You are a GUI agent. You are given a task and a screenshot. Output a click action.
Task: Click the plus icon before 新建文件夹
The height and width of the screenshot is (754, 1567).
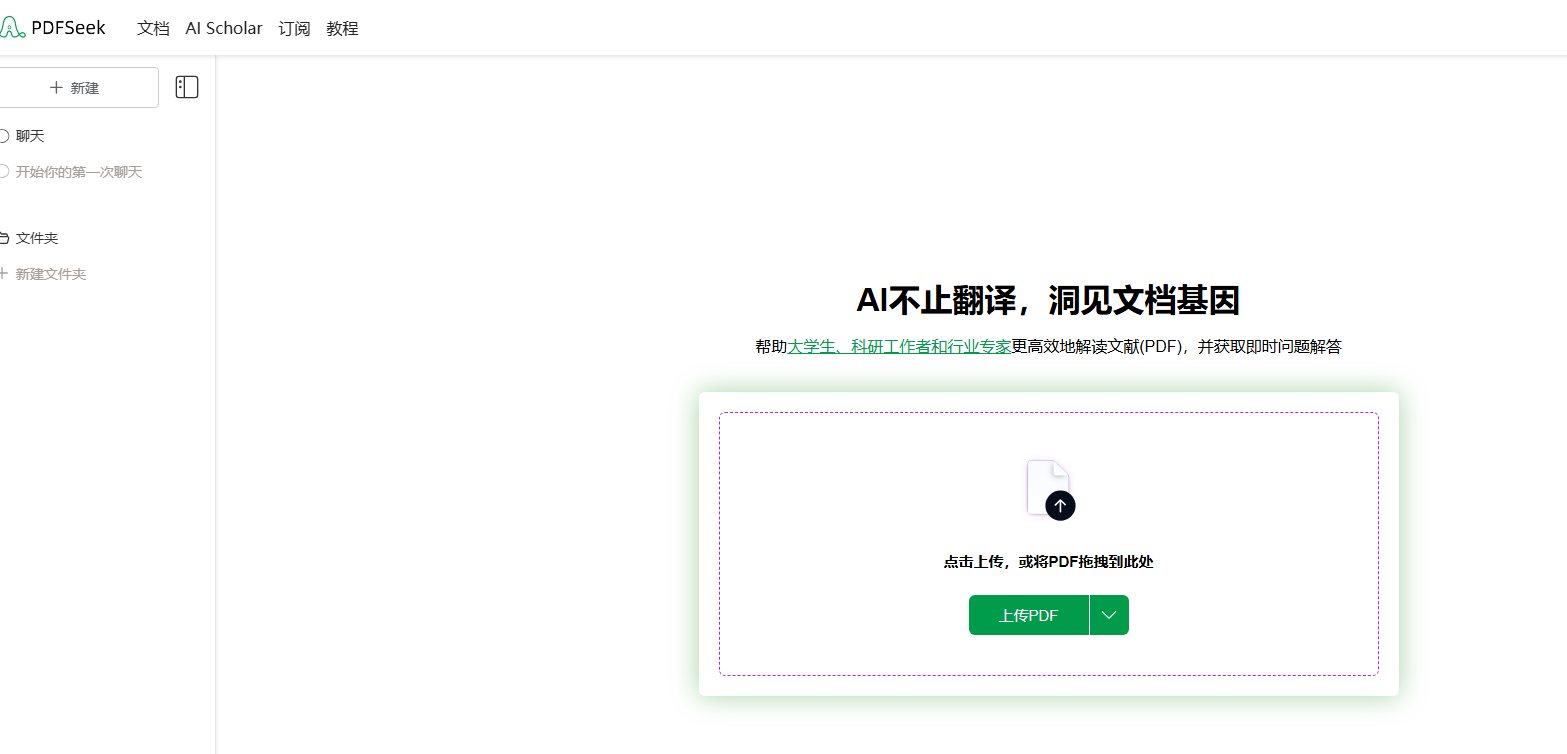4,273
